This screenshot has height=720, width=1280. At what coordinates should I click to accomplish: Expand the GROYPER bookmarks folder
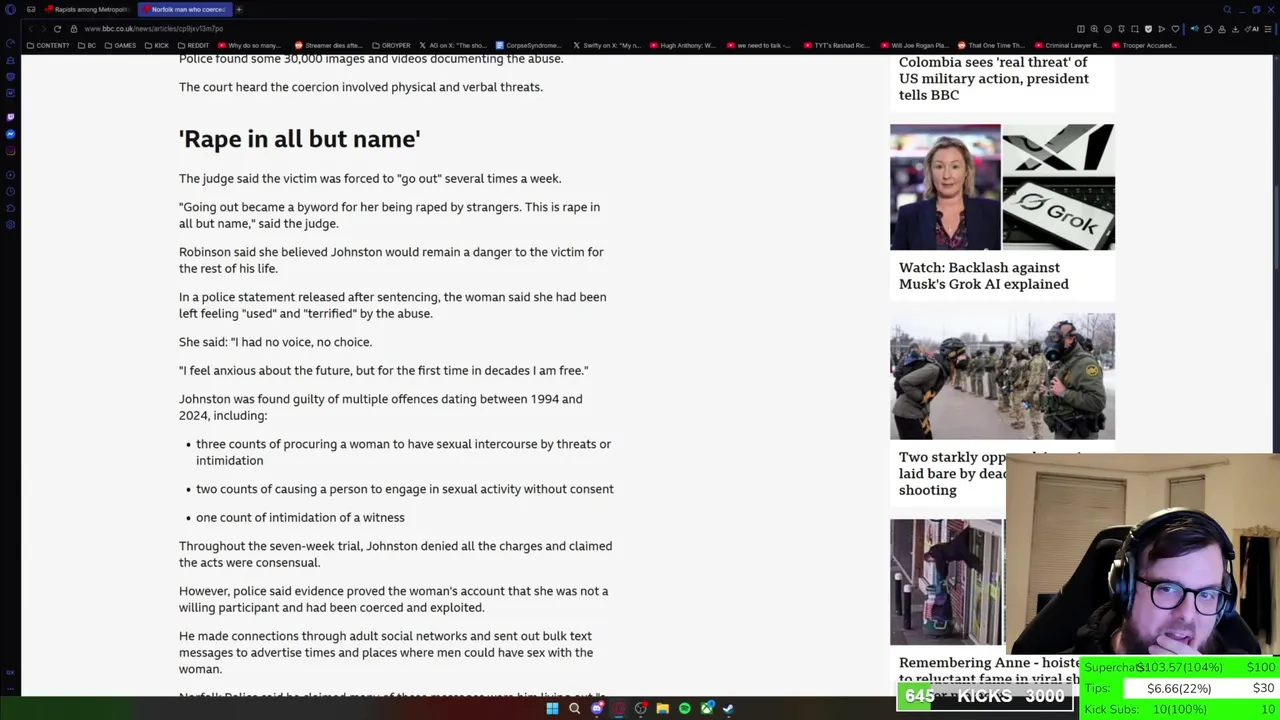pos(391,45)
